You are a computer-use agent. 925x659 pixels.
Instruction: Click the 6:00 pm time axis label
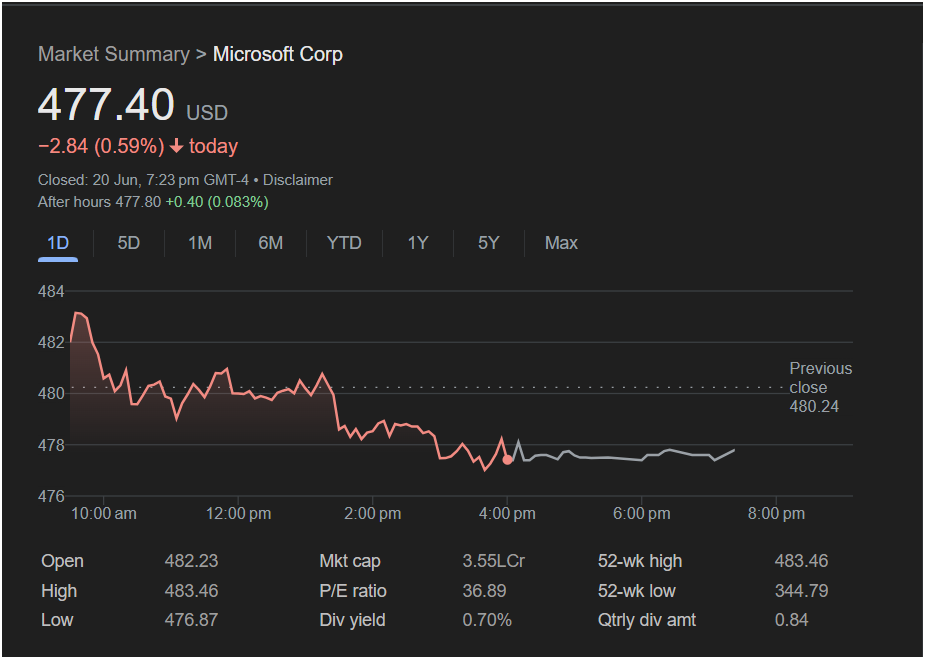click(x=642, y=513)
